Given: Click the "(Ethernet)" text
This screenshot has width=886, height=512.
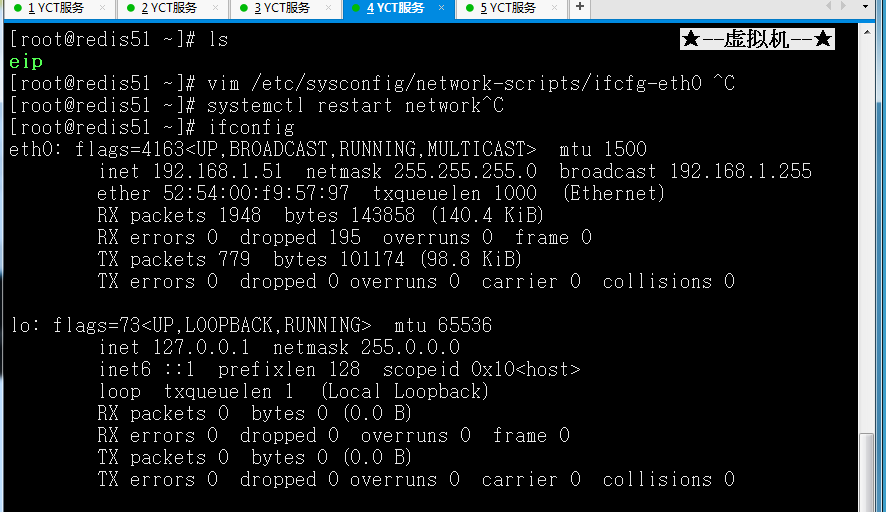Looking at the screenshot, I should tap(614, 194).
